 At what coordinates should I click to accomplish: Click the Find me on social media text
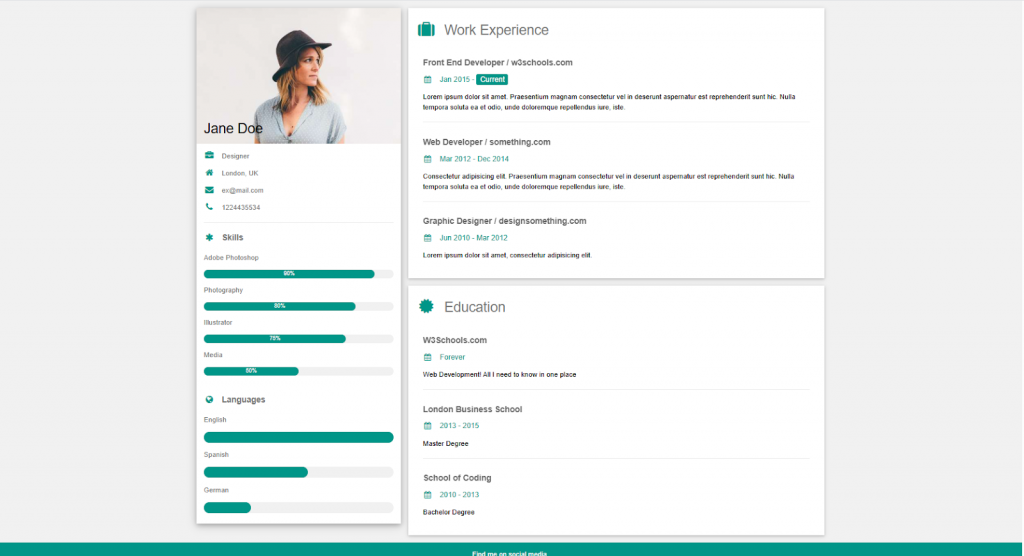[509, 553]
